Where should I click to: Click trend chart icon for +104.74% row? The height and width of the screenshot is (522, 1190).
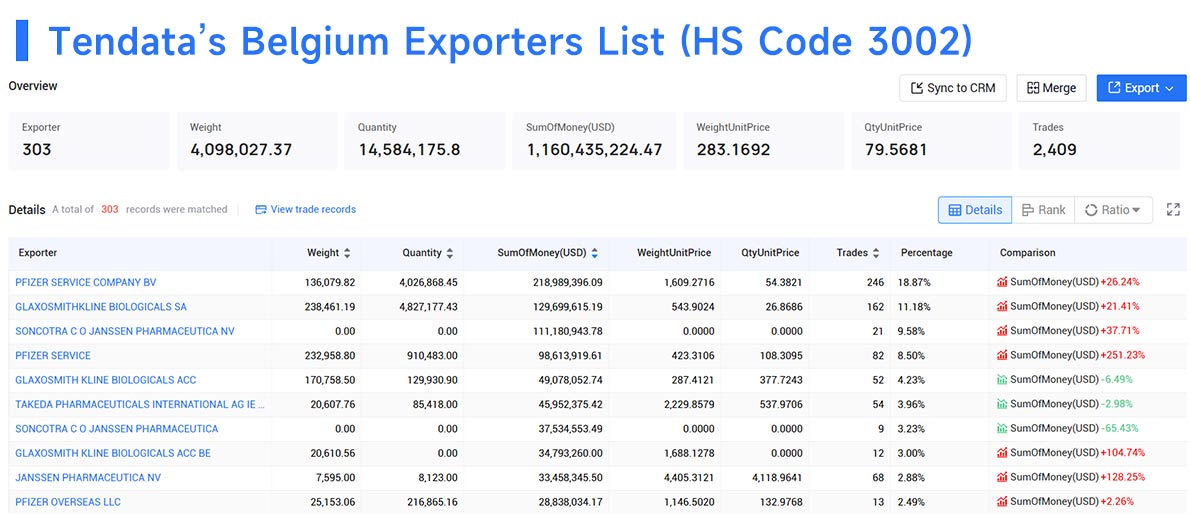coord(1002,453)
